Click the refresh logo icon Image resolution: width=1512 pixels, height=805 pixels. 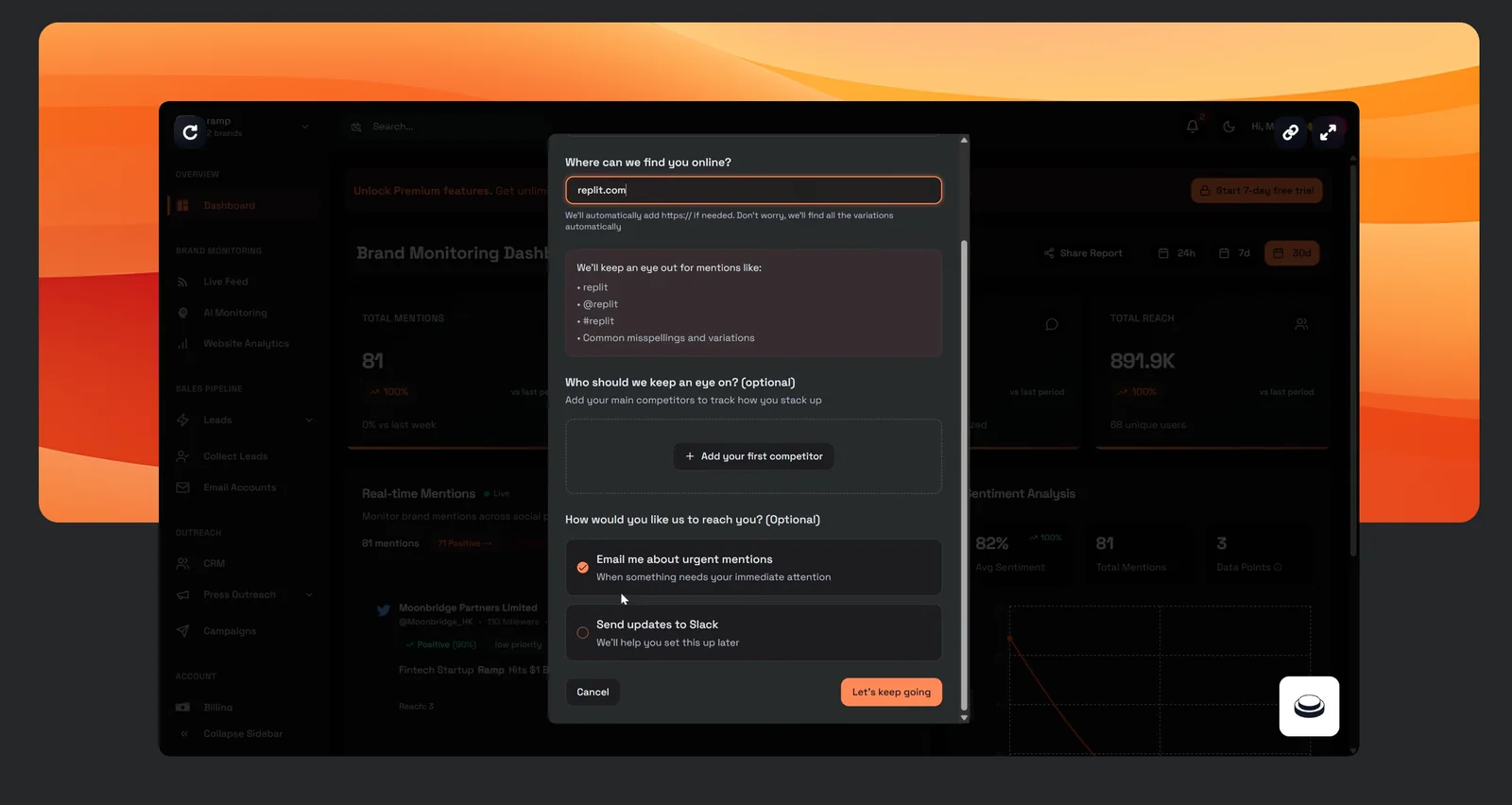190,131
